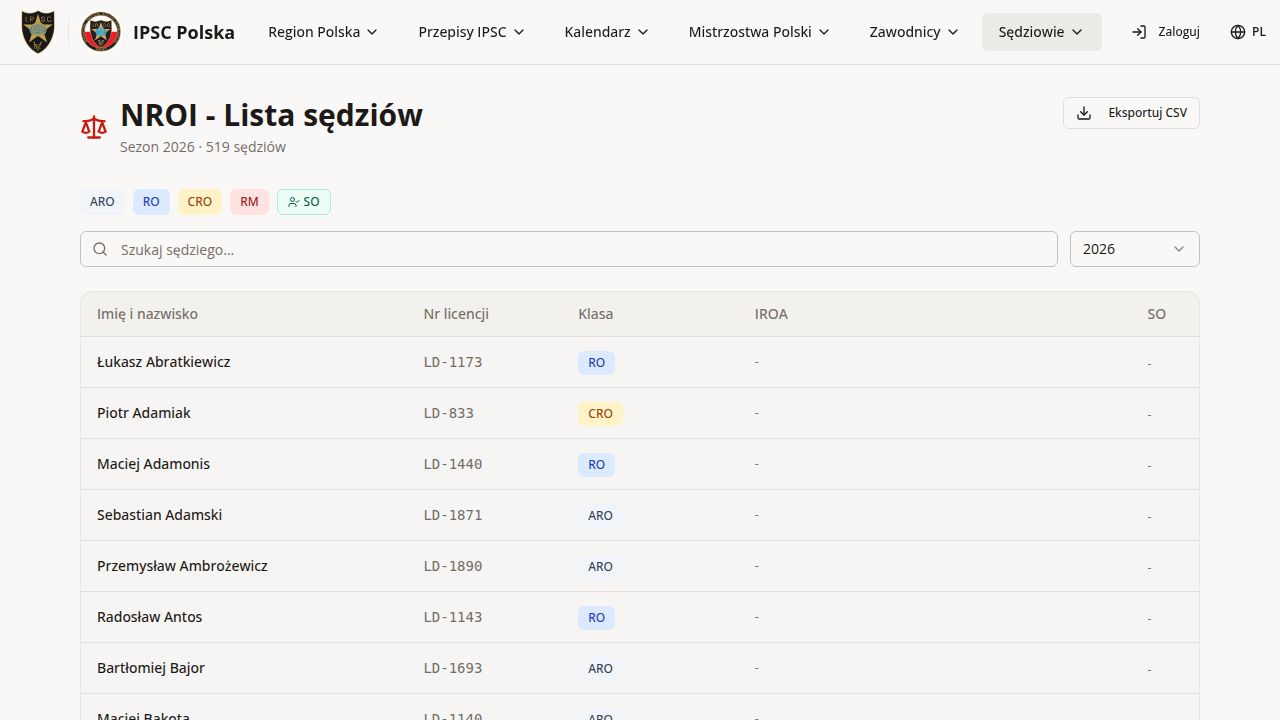This screenshot has width=1280, height=720.
Task: Click the globe language icon
Action: [x=1237, y=32]
